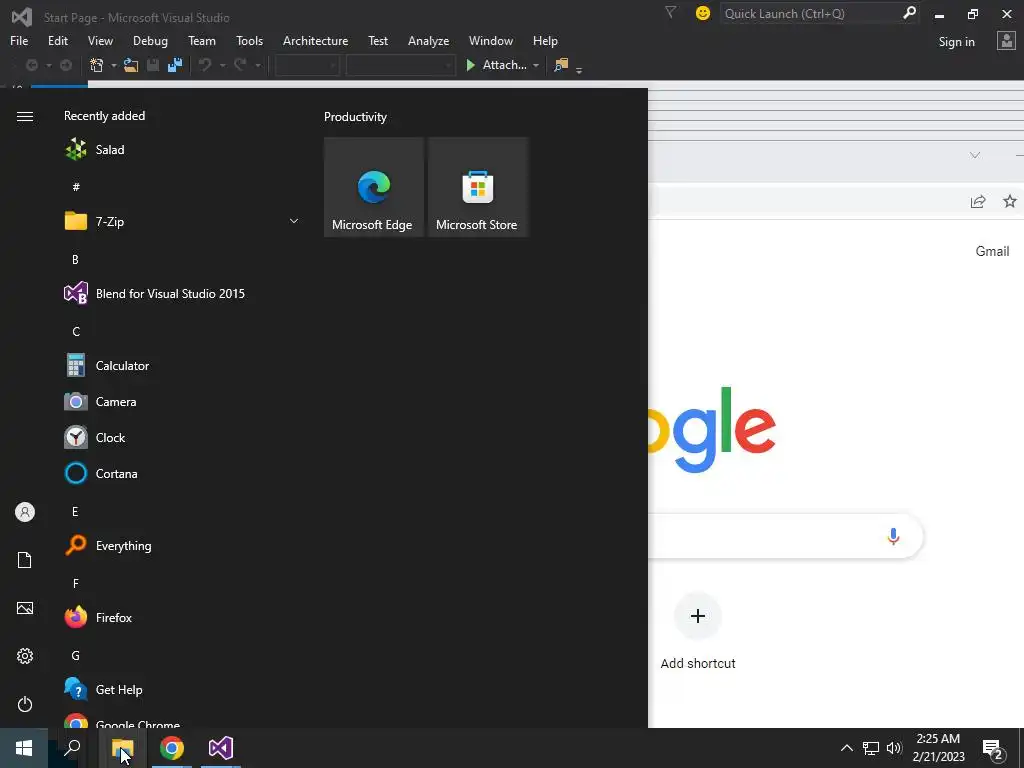Open the Architecture menu
The height and width of the screenshot is (768, 1024).
pos(315,40)
